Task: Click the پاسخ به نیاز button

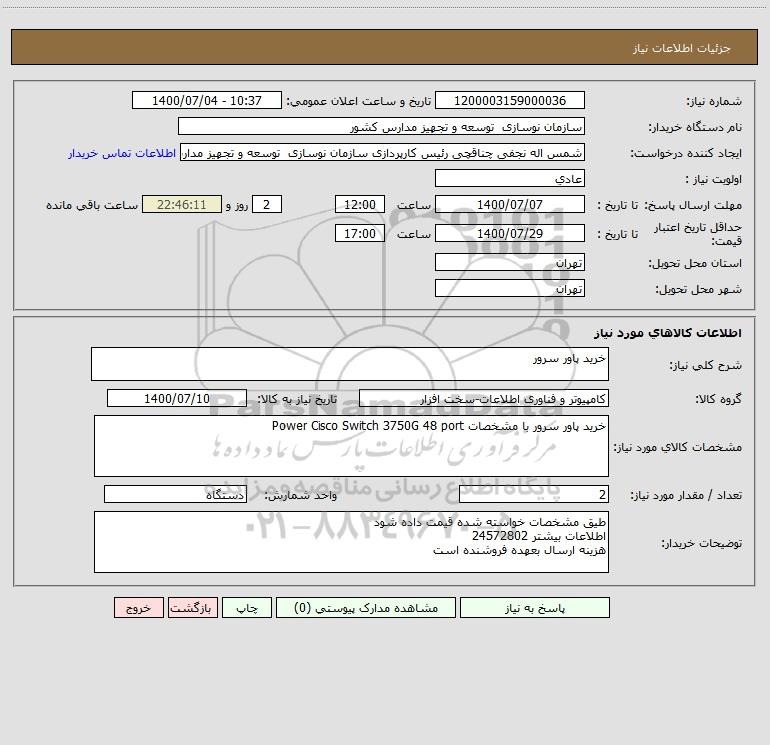Action: click(x=535, y=608)
